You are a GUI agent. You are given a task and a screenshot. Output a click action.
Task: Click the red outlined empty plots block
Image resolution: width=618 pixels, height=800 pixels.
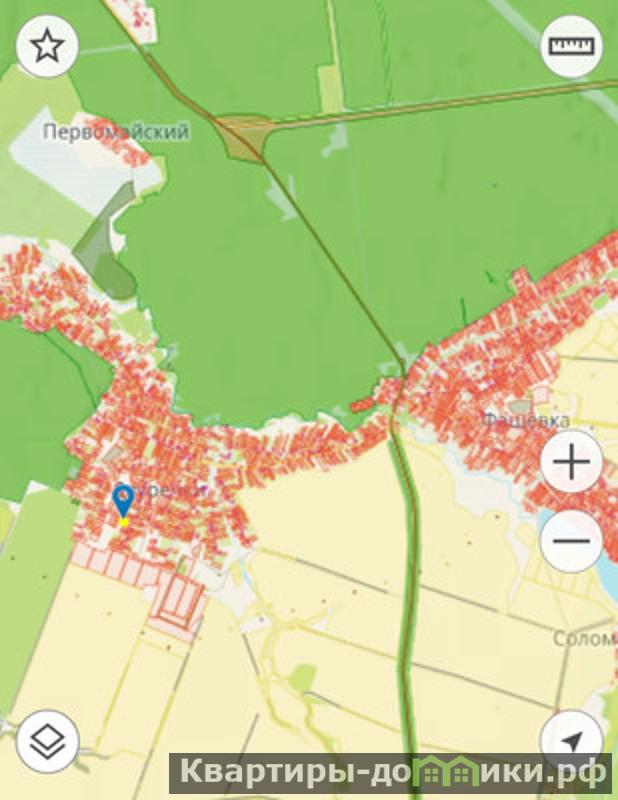click(x=177, y=607)
